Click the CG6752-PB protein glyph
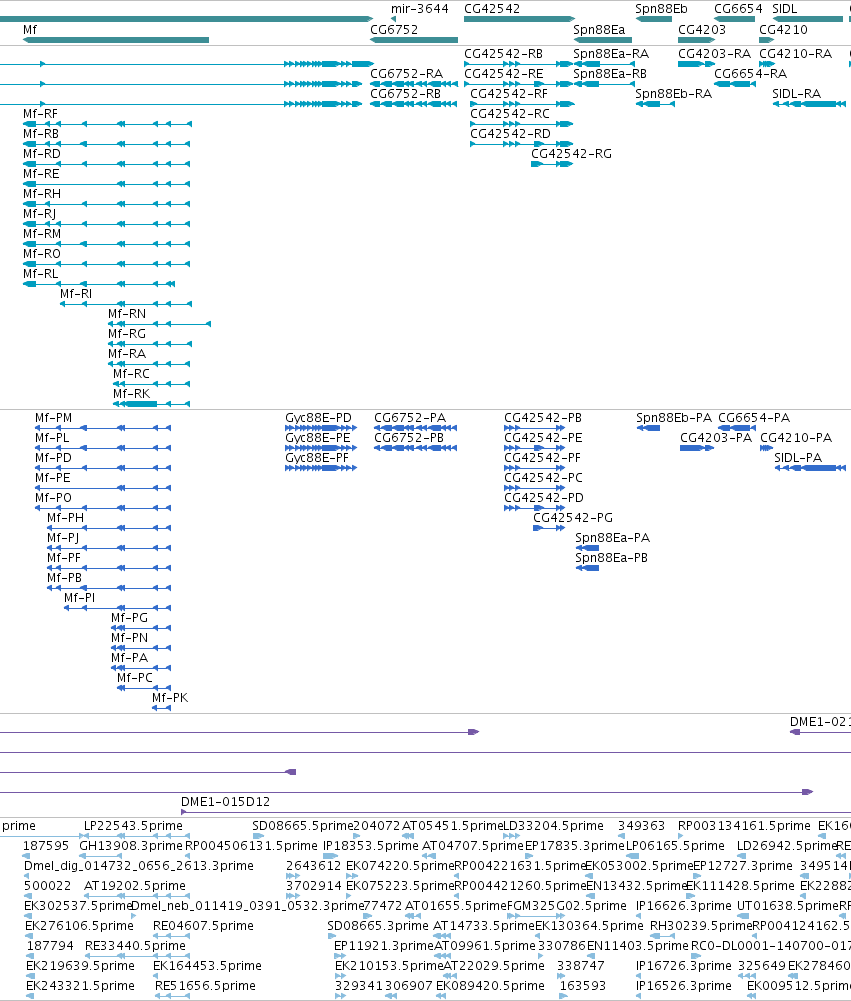Screen dimensions: 851x1001 416,448
